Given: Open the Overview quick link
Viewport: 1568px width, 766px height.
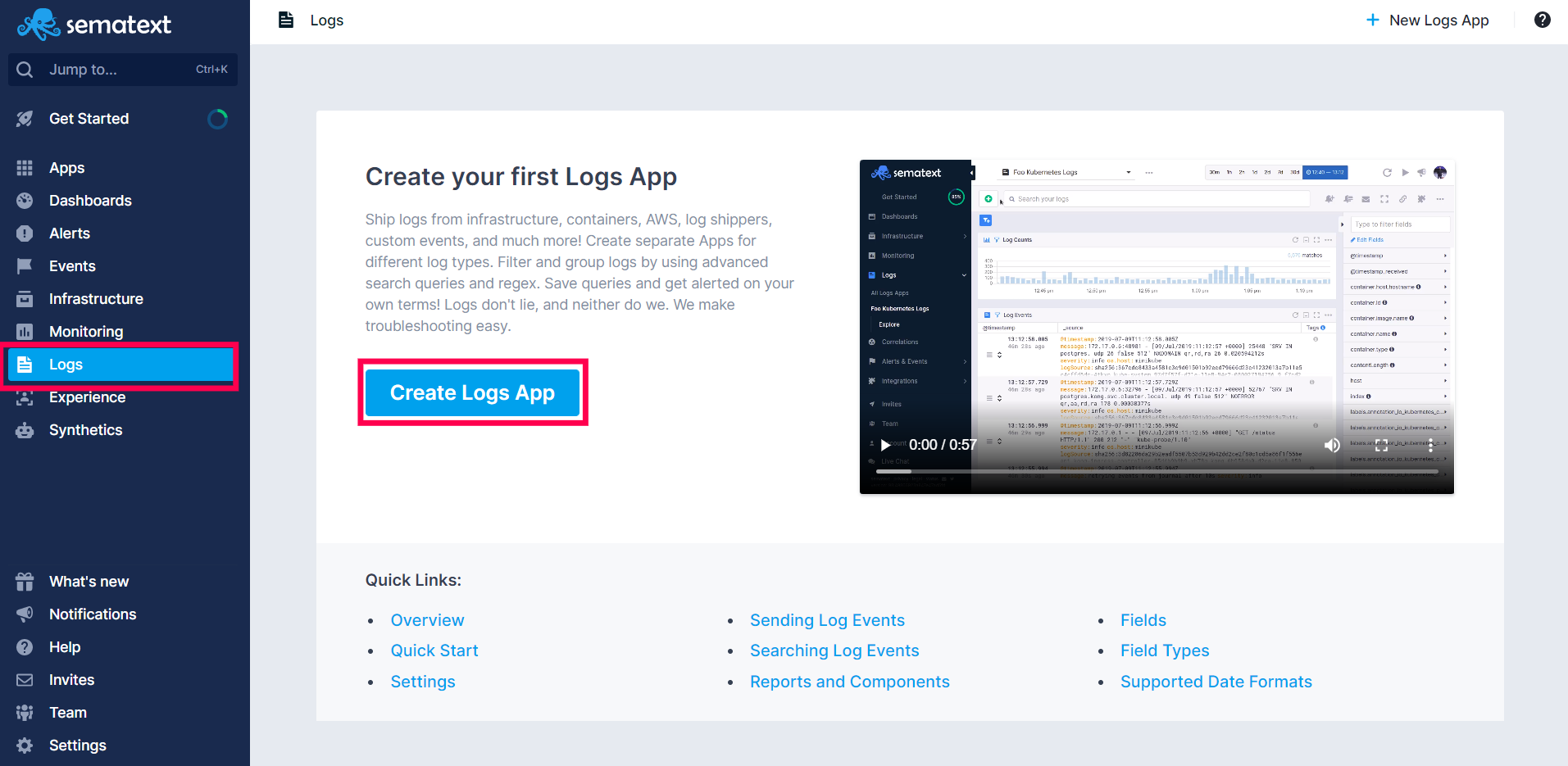Looking at the screenshot, I should pyautogui.click(x=427, y=620).
